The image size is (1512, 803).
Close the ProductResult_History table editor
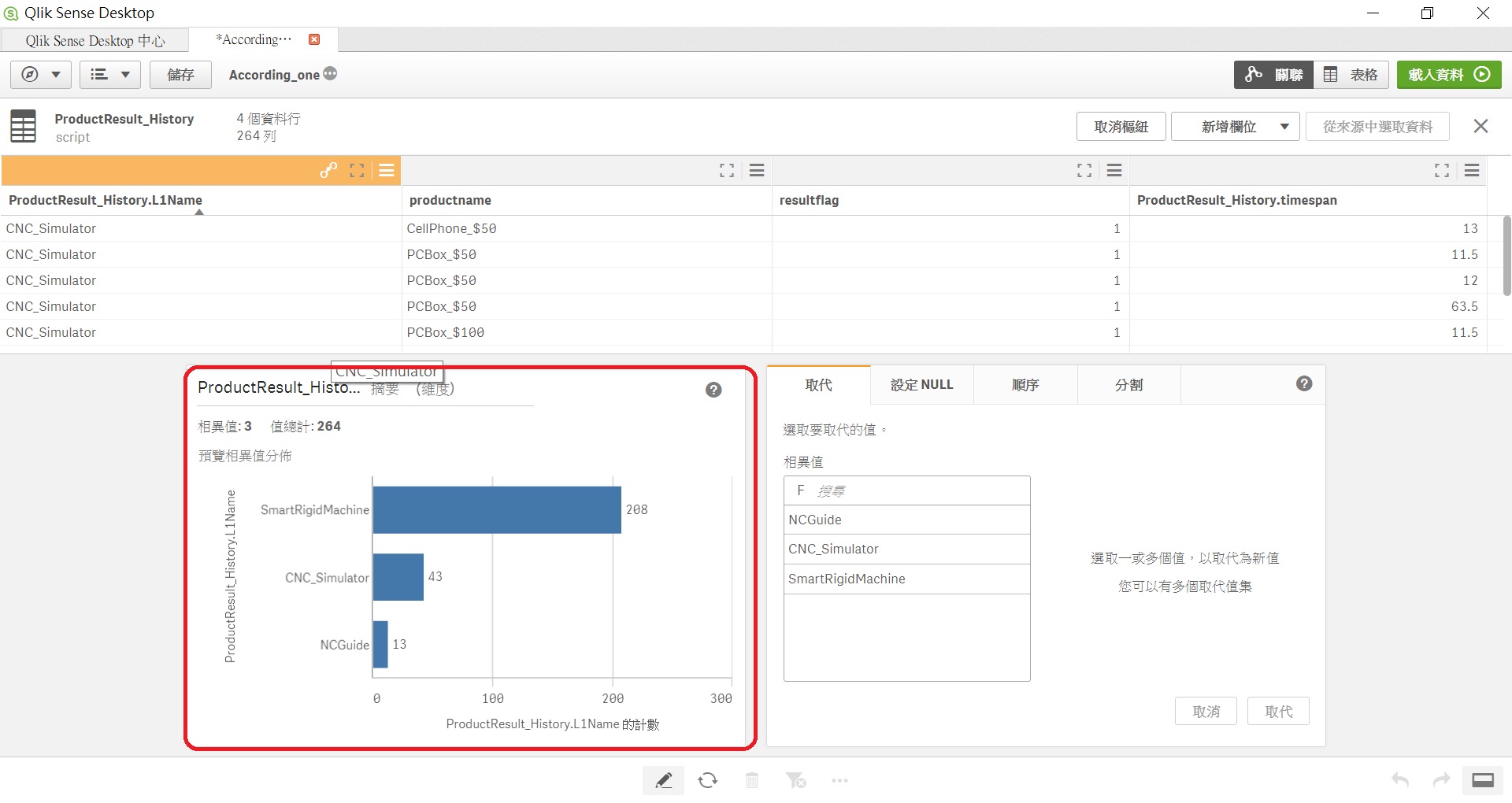coord(1480,126)
